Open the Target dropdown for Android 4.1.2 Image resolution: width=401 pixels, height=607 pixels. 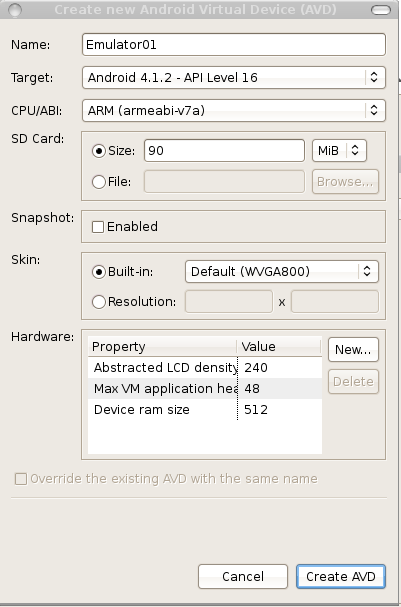(x=234, y=77)
